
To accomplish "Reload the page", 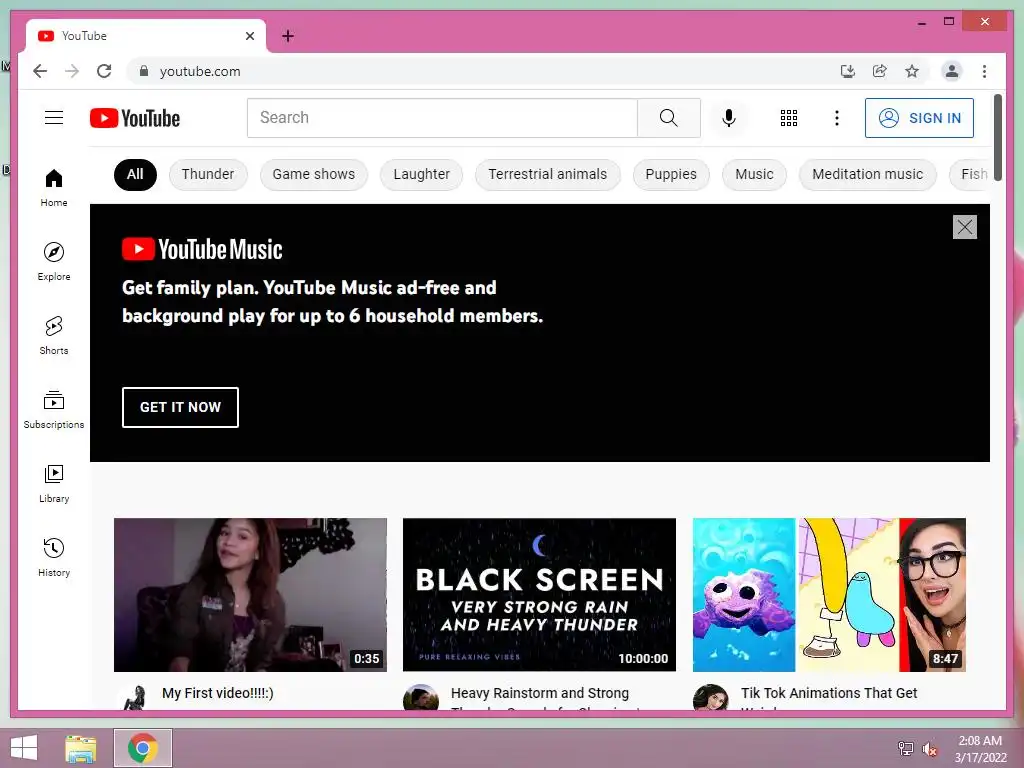I will click(104, 71).
